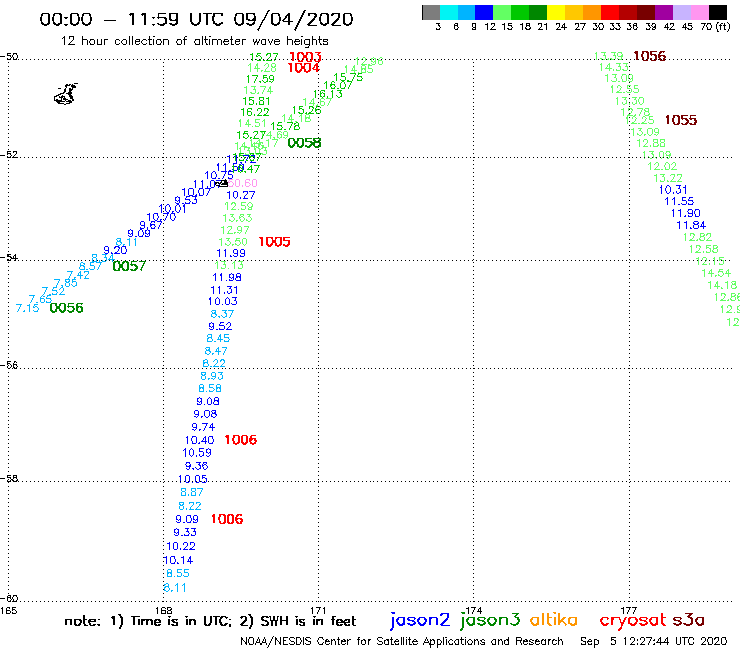This screenshot has height=650, width=740.
Task: Click the wave height value 9.52
Action: [x=220, y=326]
